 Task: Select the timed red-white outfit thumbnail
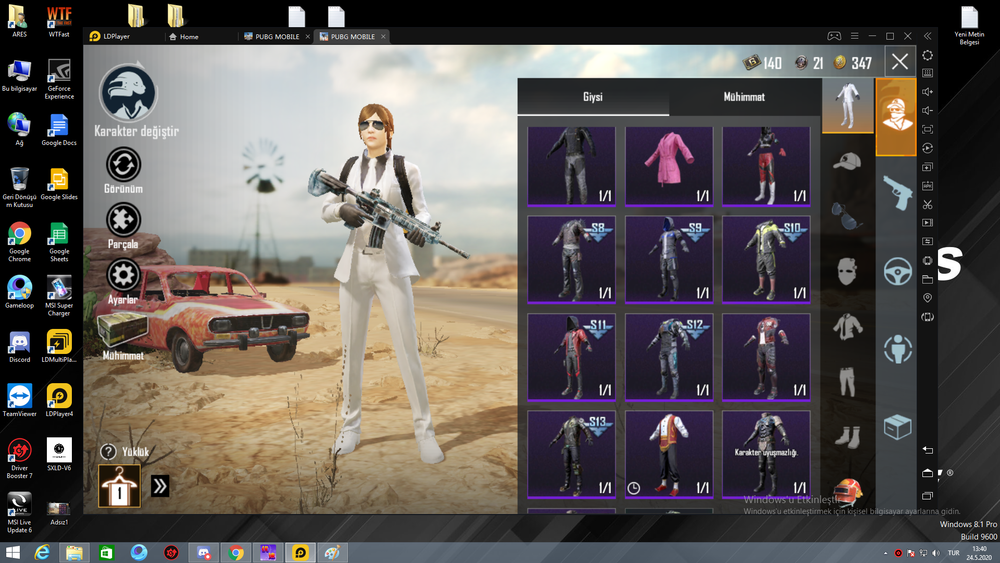coord(669,455)
